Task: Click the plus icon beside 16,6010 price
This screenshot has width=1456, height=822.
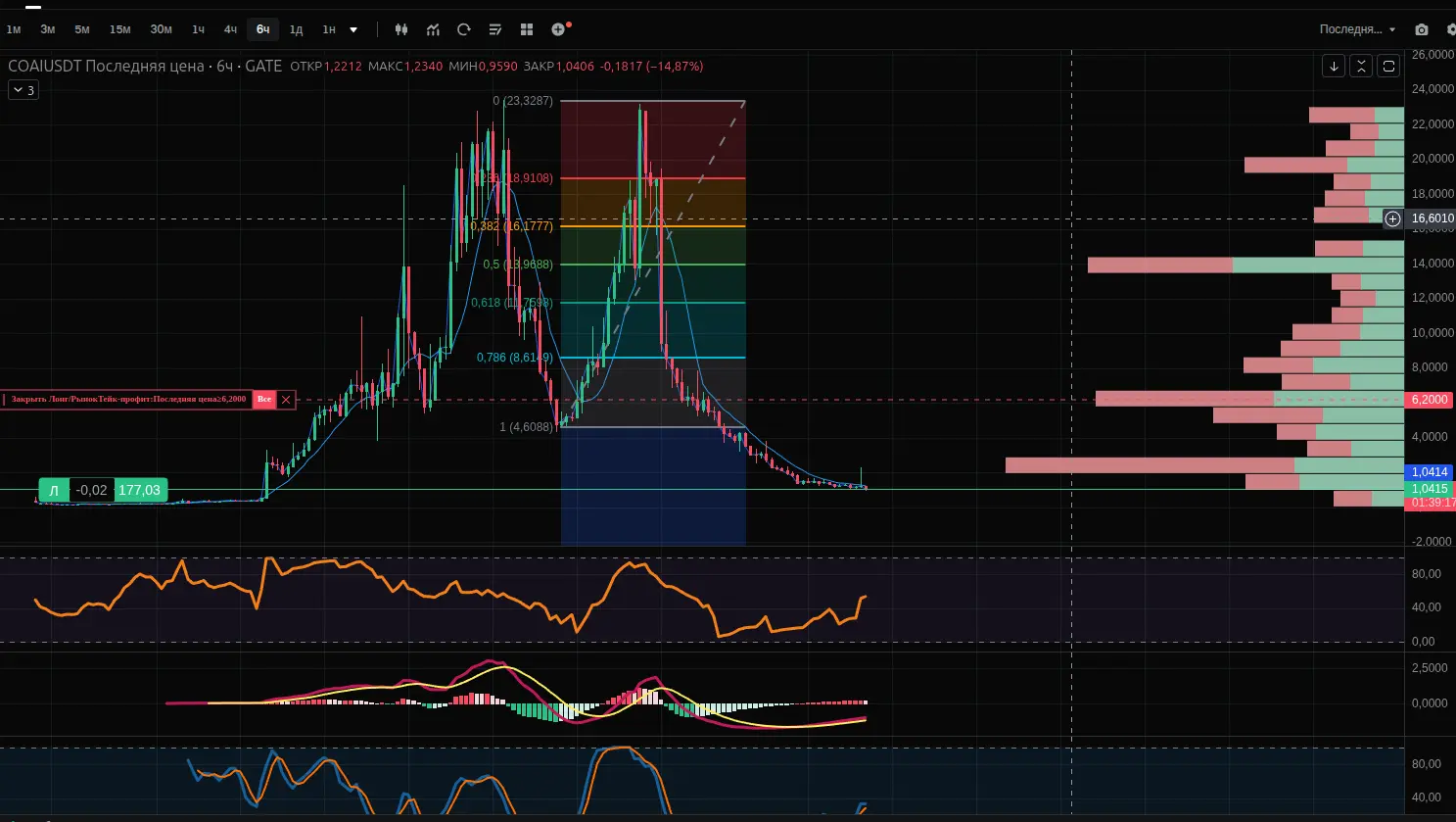Action: pos(1393,218)
